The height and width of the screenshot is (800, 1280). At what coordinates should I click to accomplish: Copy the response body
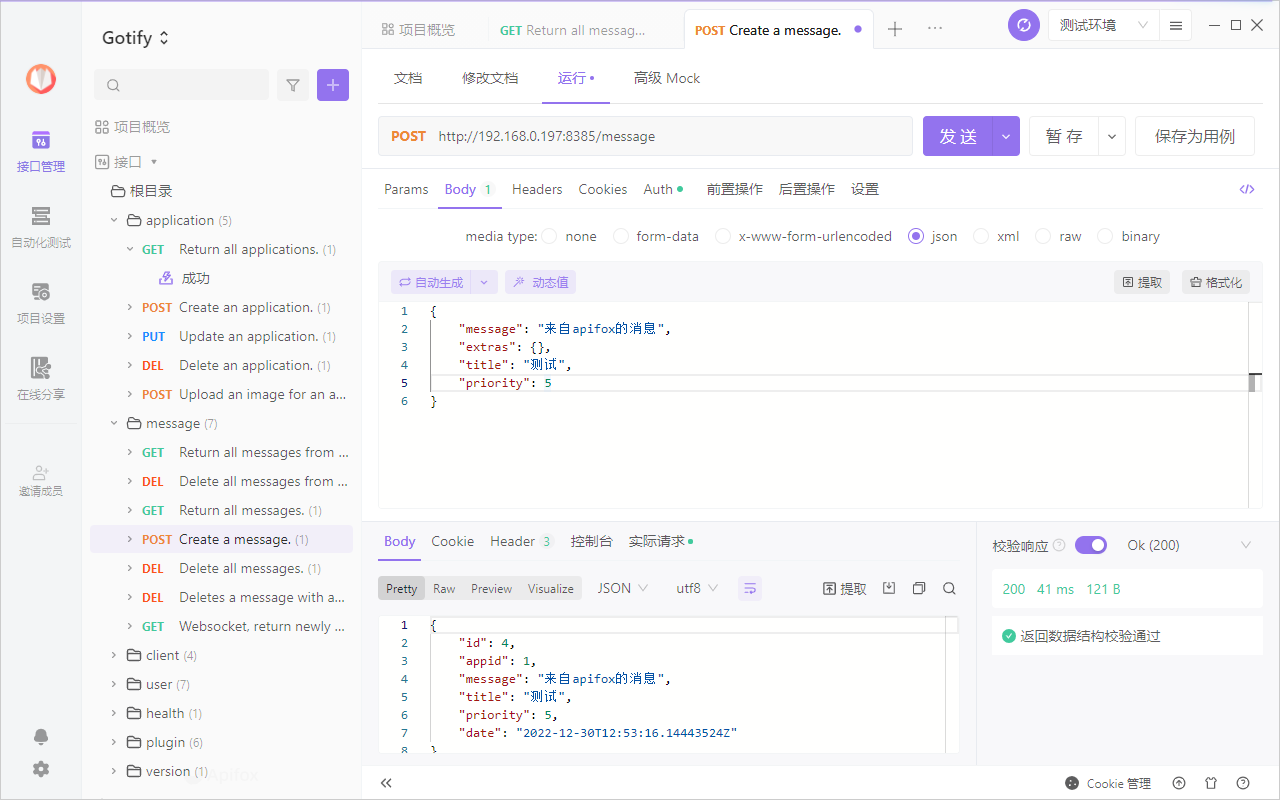(x=919, y=588)
